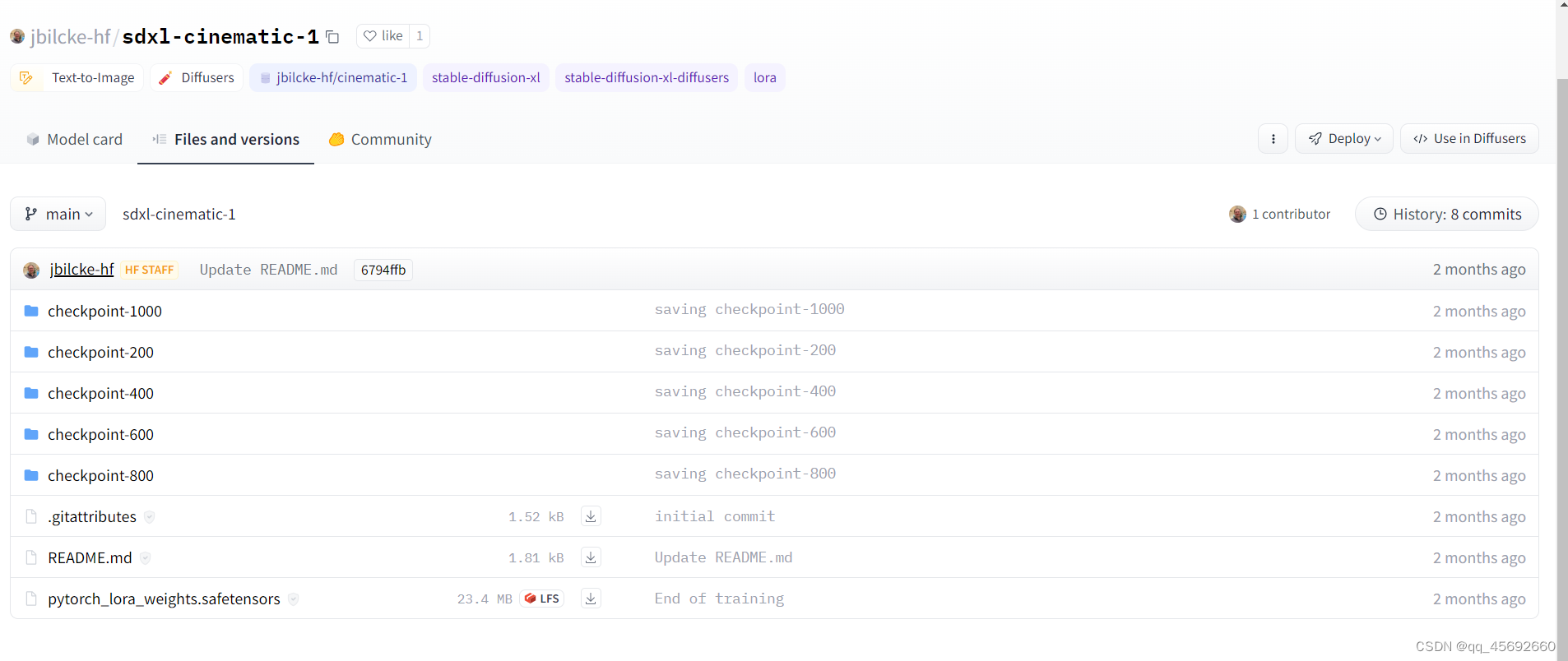Click the scrollbar up arrow
Screen dimensions: 1568x661
click(1562, 4)
